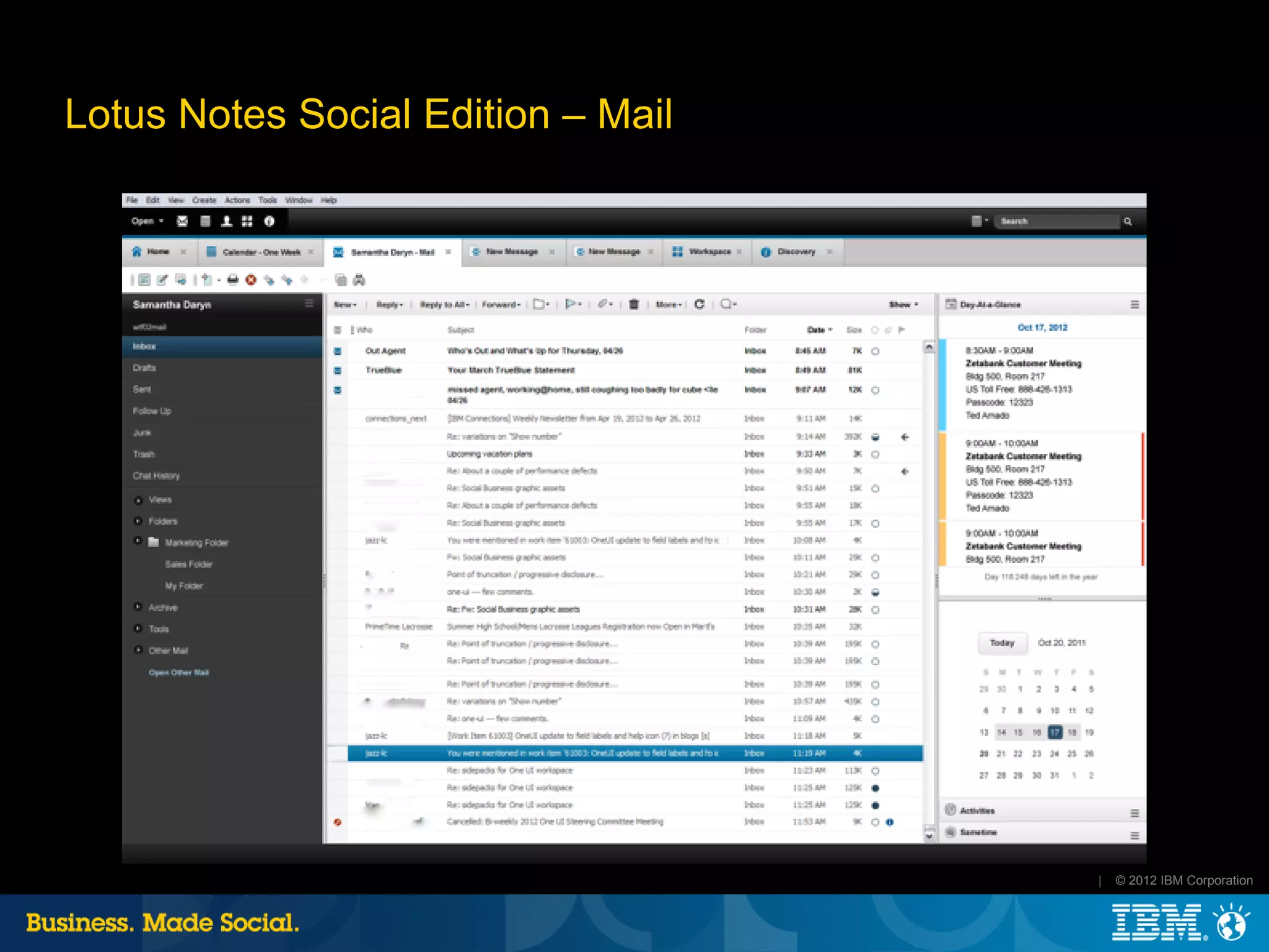Sort by the Date column header
This screenshot has width=1269, height=952.
(x=819, y=330)
